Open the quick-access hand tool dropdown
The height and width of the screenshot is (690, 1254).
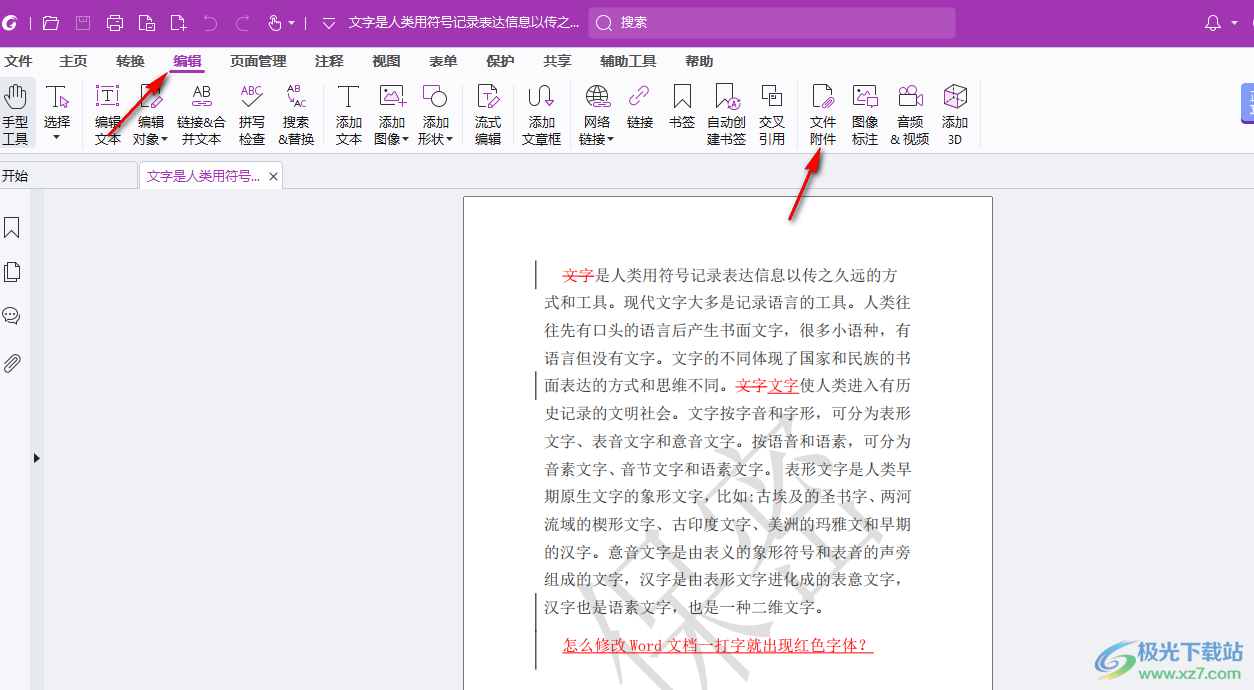pos(291,23)
